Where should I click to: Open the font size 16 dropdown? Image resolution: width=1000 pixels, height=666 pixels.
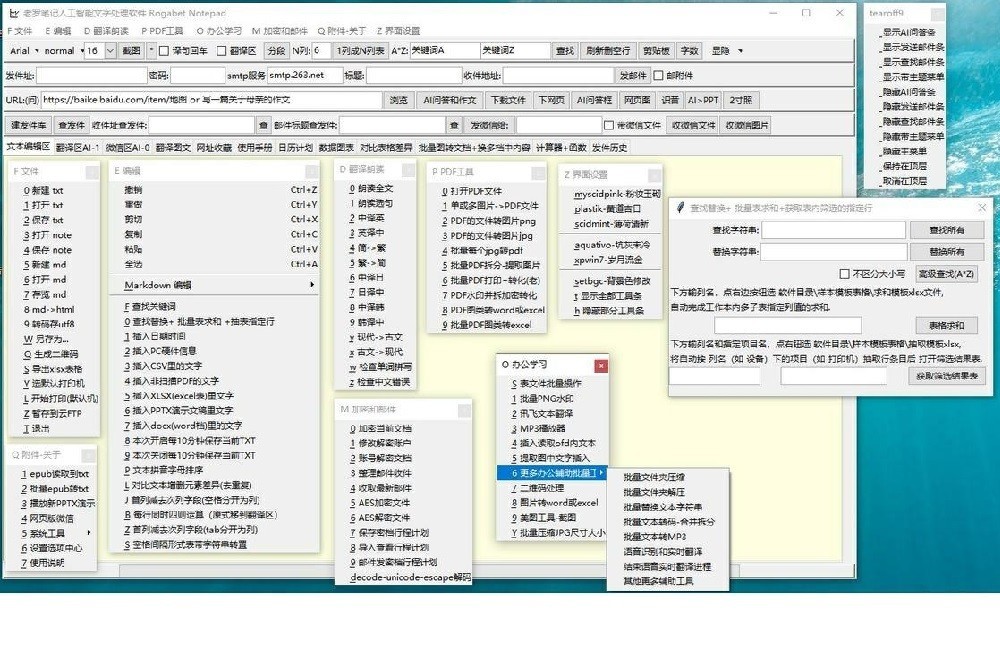pos(110,50)
